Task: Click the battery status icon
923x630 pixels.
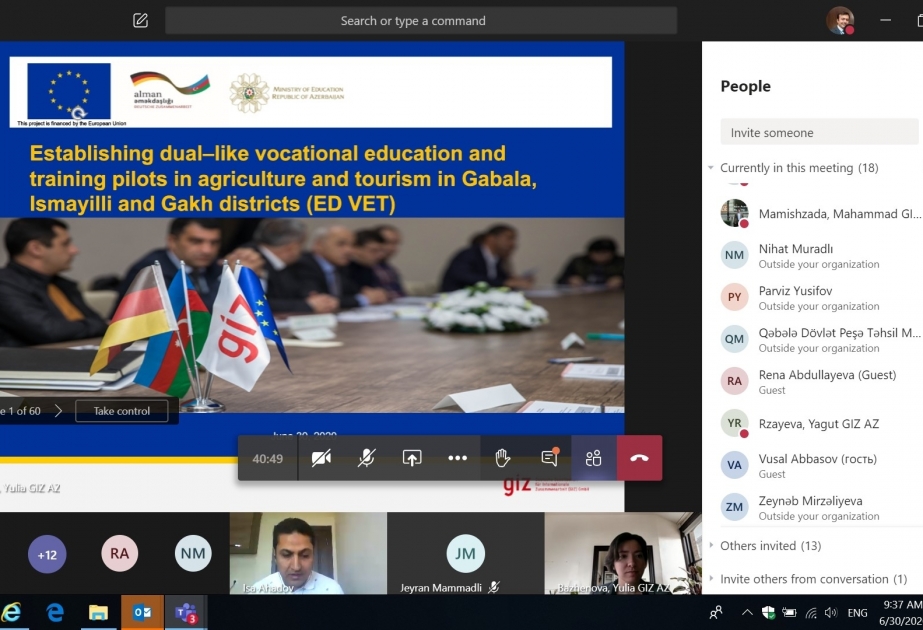Action: (789, 613)
